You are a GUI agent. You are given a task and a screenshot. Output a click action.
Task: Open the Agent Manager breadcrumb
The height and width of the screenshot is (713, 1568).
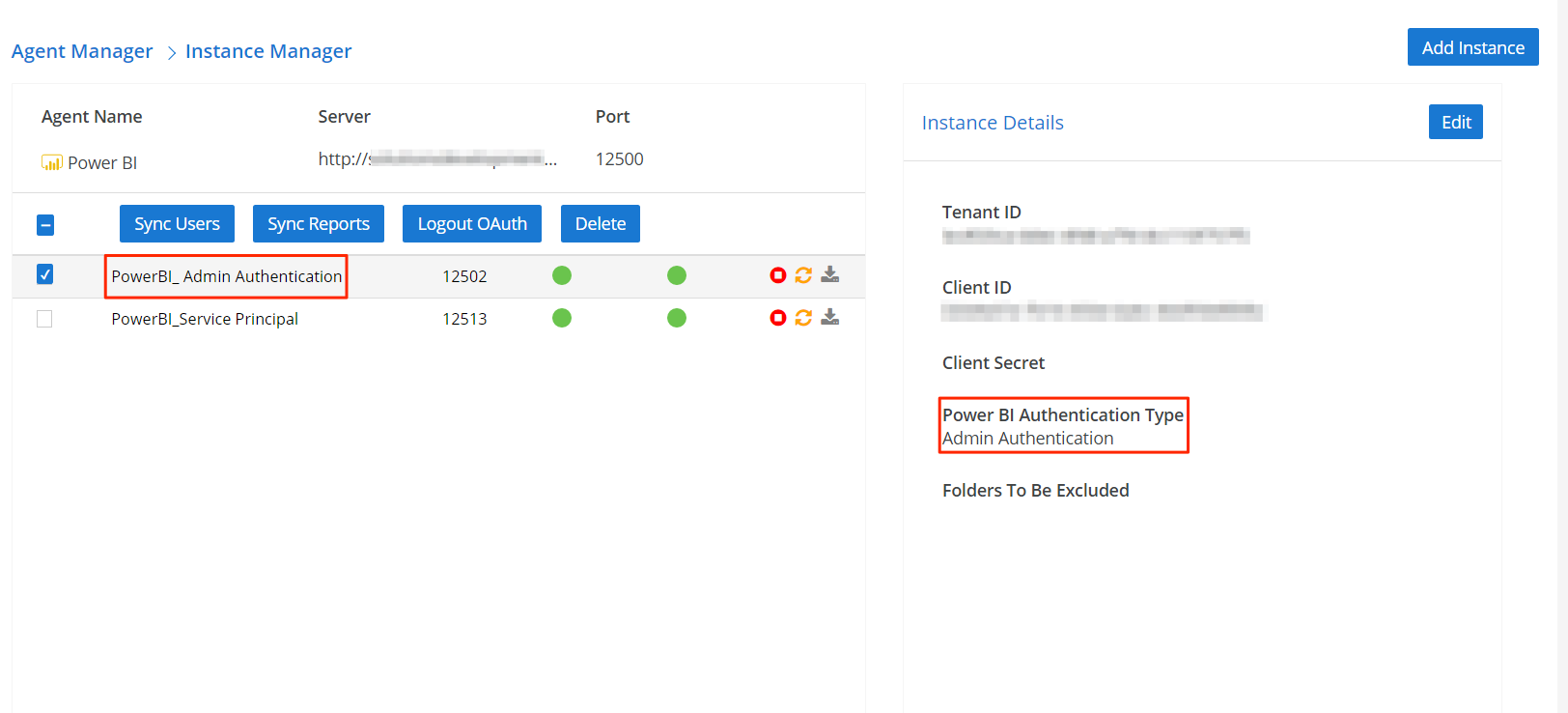click(82, 51)
